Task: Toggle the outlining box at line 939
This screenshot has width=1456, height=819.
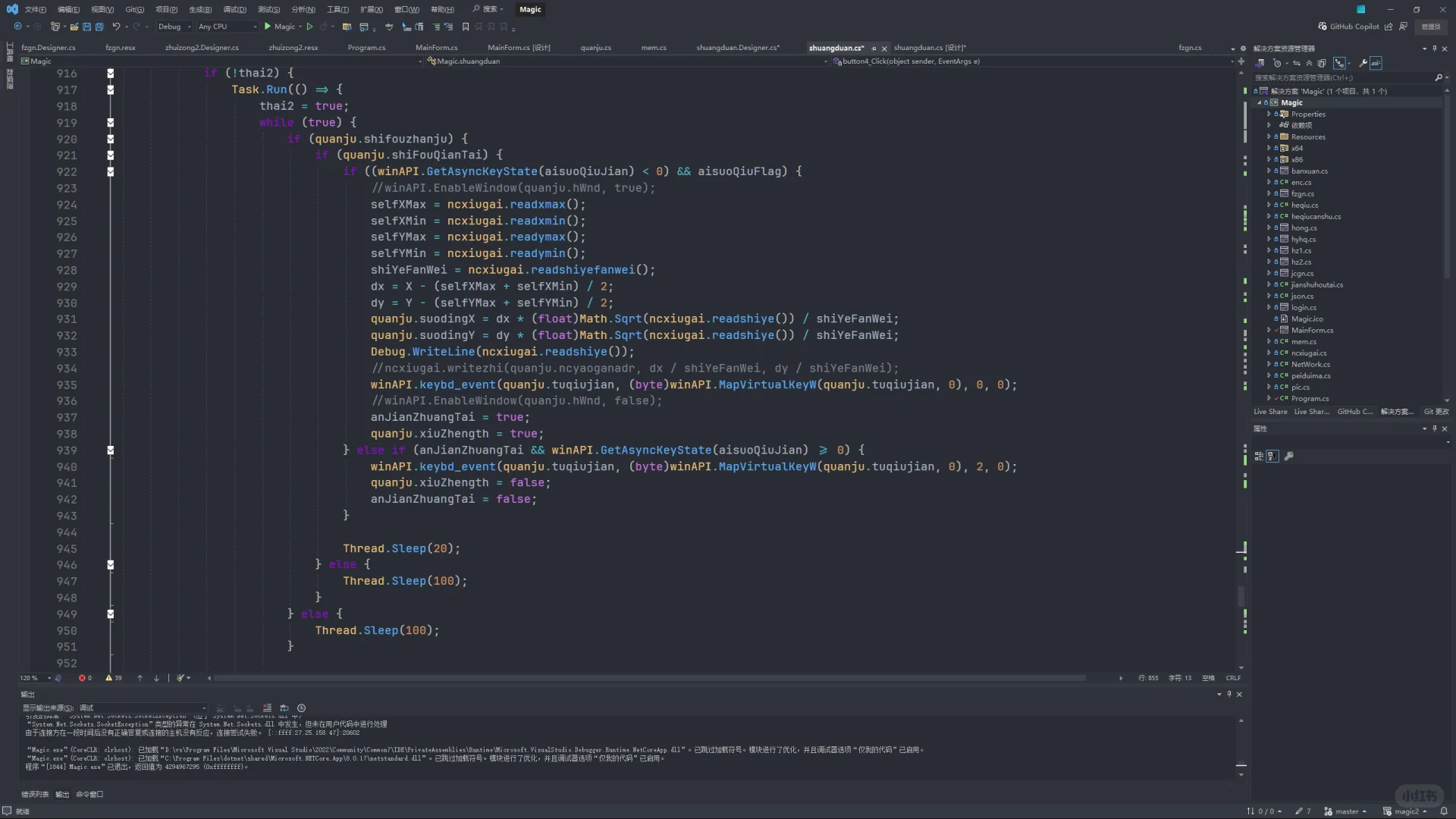Action: pos(111,450)
